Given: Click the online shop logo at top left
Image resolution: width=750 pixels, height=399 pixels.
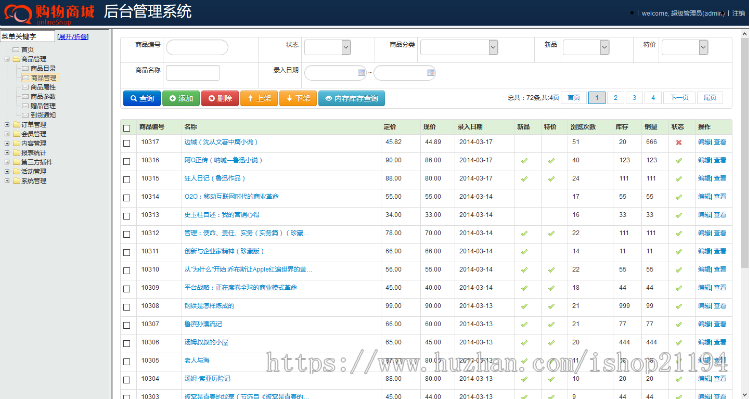Looking at the screenshot, I should coord(49,13).
